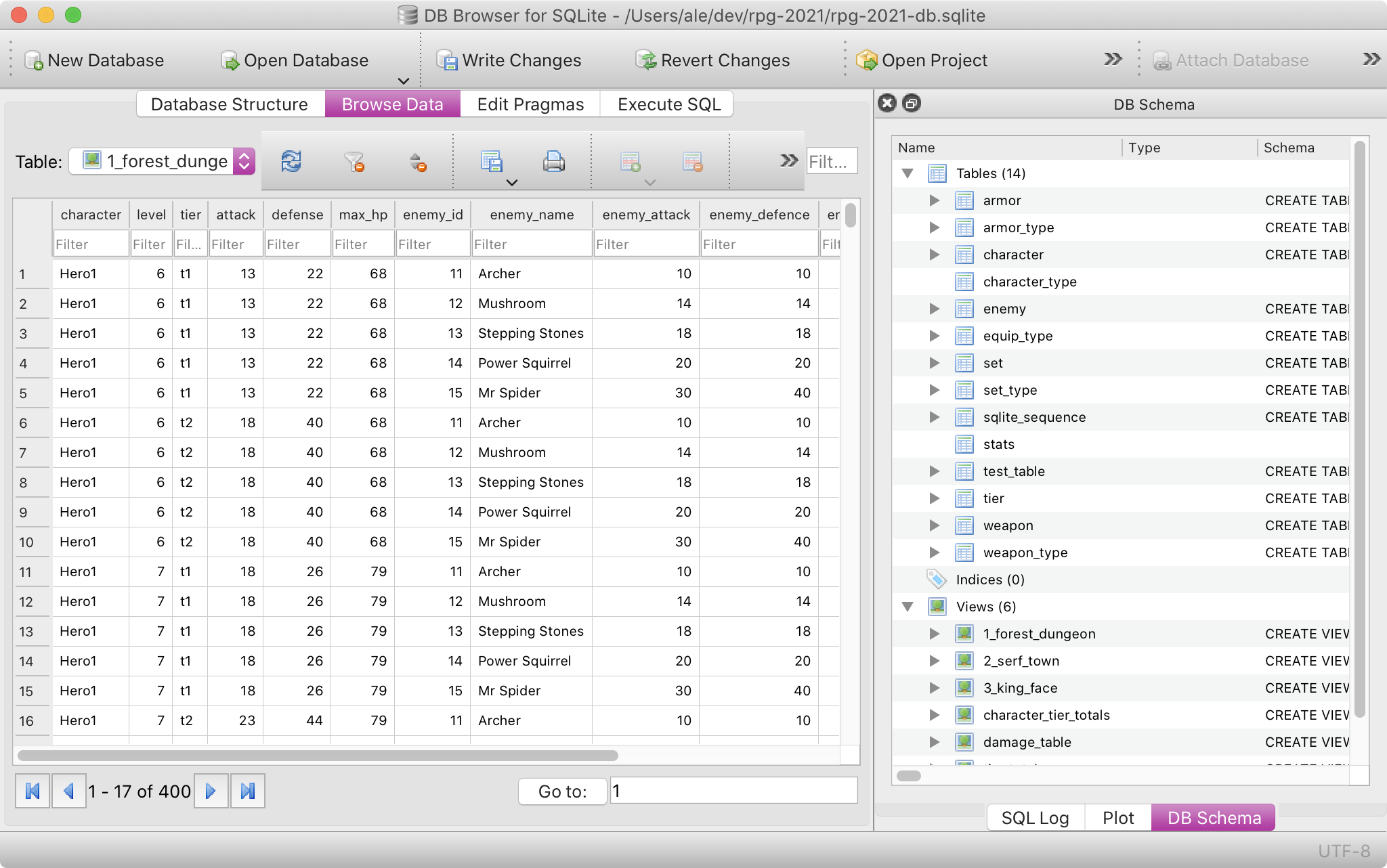Clear all column filters

354,161
